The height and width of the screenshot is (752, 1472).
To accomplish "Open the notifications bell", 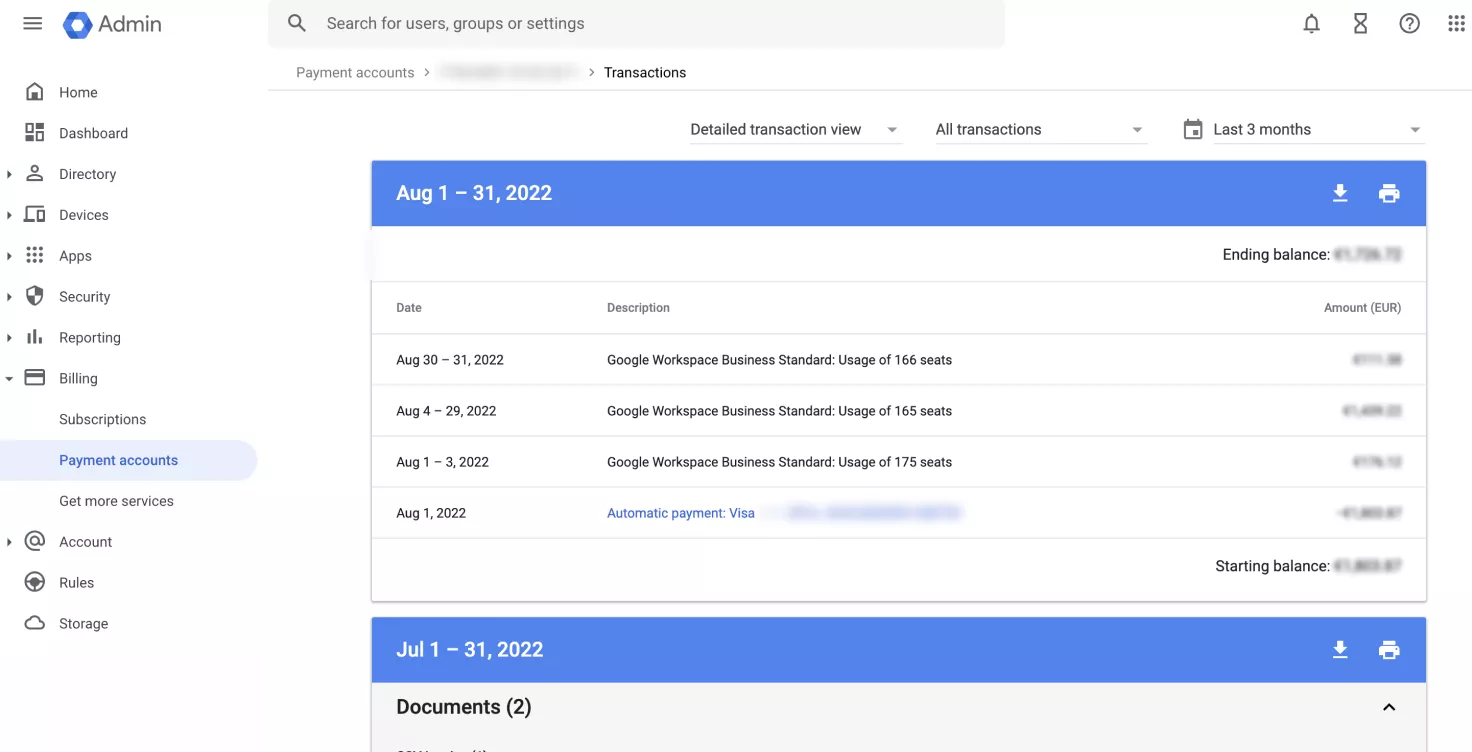I will coord(1311,24).
